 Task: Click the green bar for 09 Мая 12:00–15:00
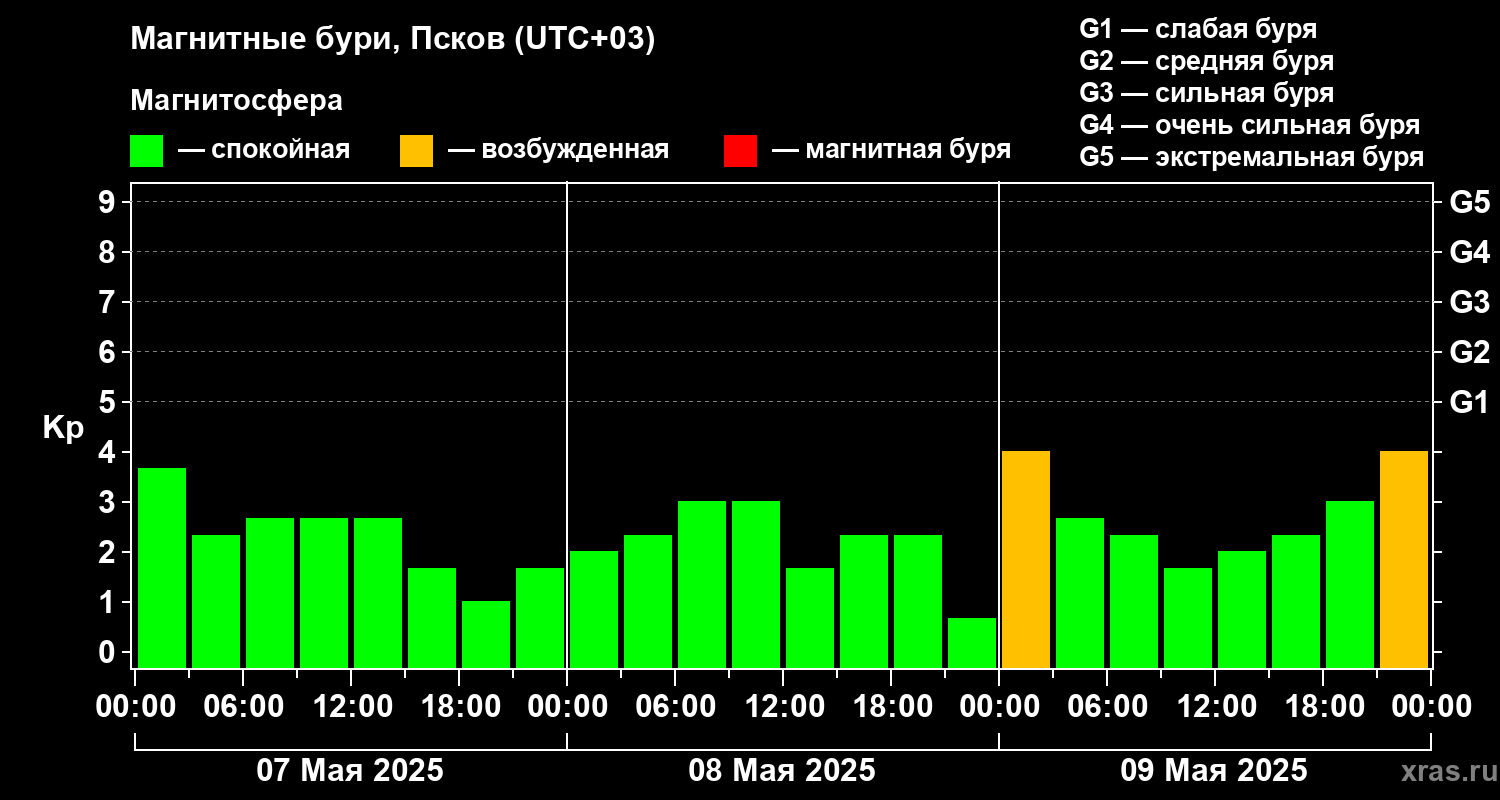pyautogui.click(x=1242, y=610)
